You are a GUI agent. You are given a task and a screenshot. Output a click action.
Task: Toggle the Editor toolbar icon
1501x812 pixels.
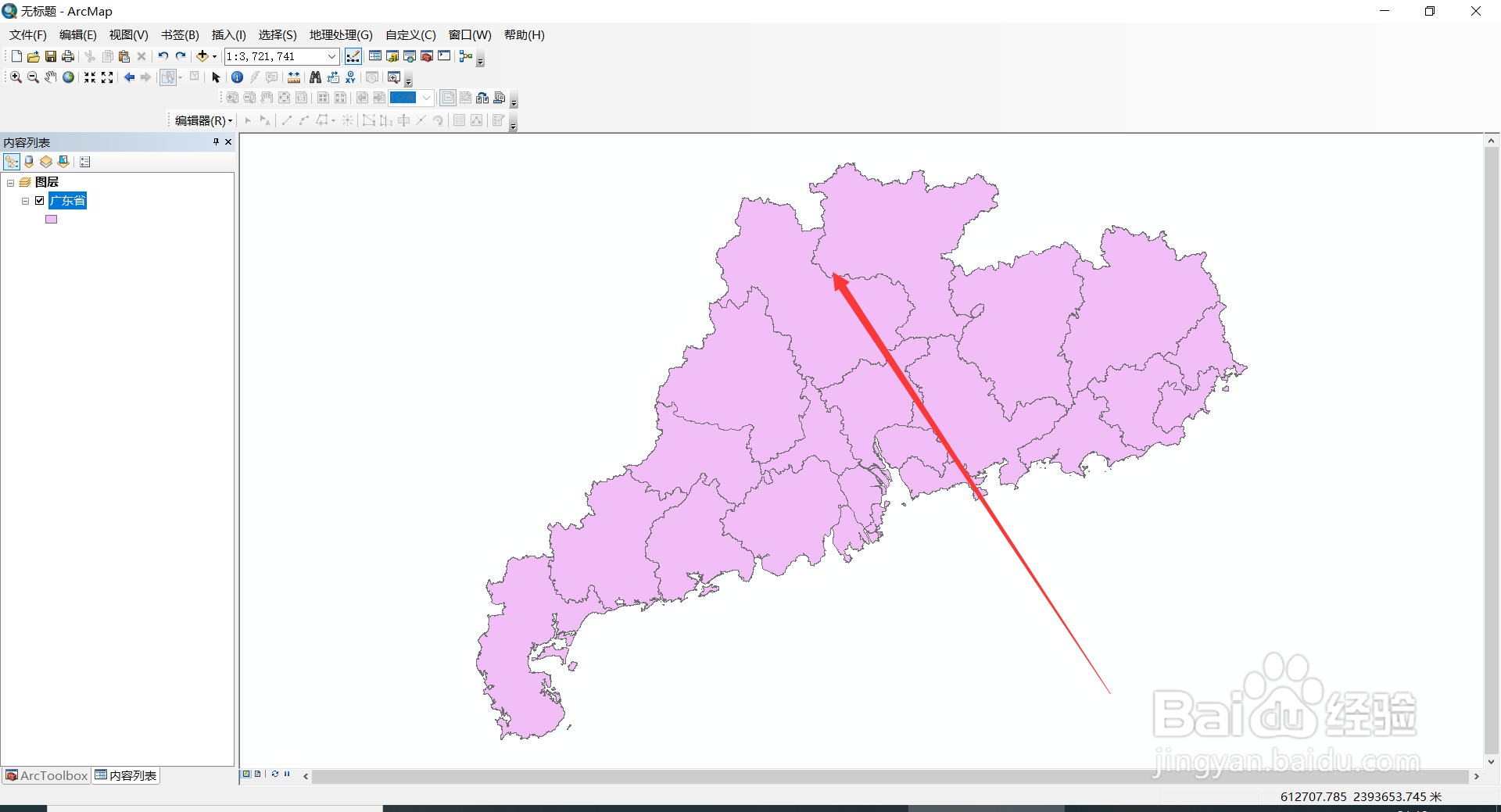(x=353, y=56)
